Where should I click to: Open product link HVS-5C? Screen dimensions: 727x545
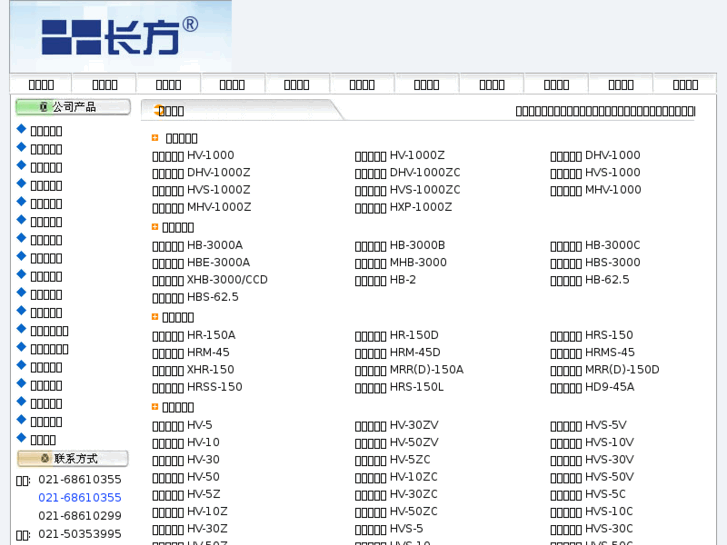[x=588, y=494]
